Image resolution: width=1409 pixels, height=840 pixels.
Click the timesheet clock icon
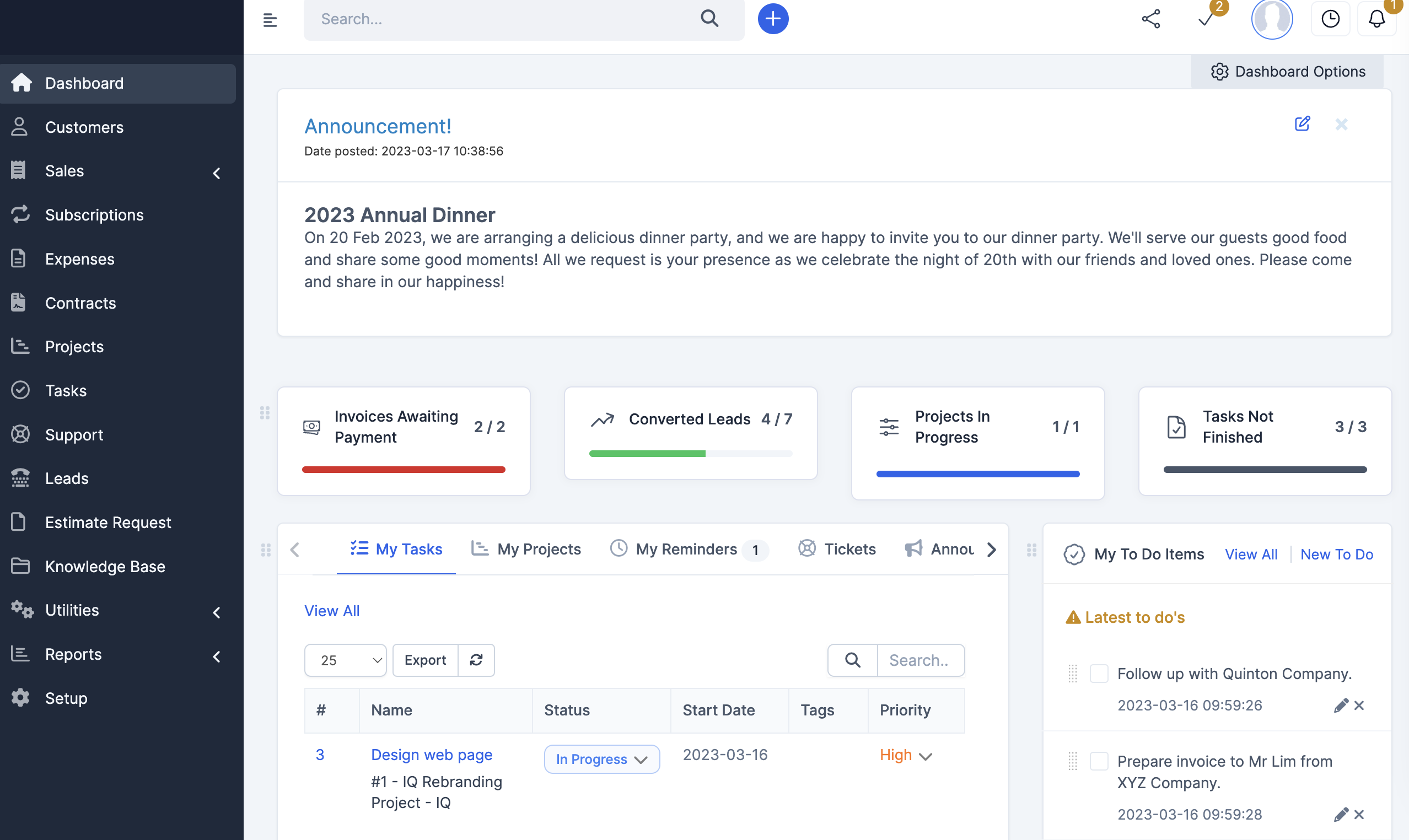coord(1330,19)
